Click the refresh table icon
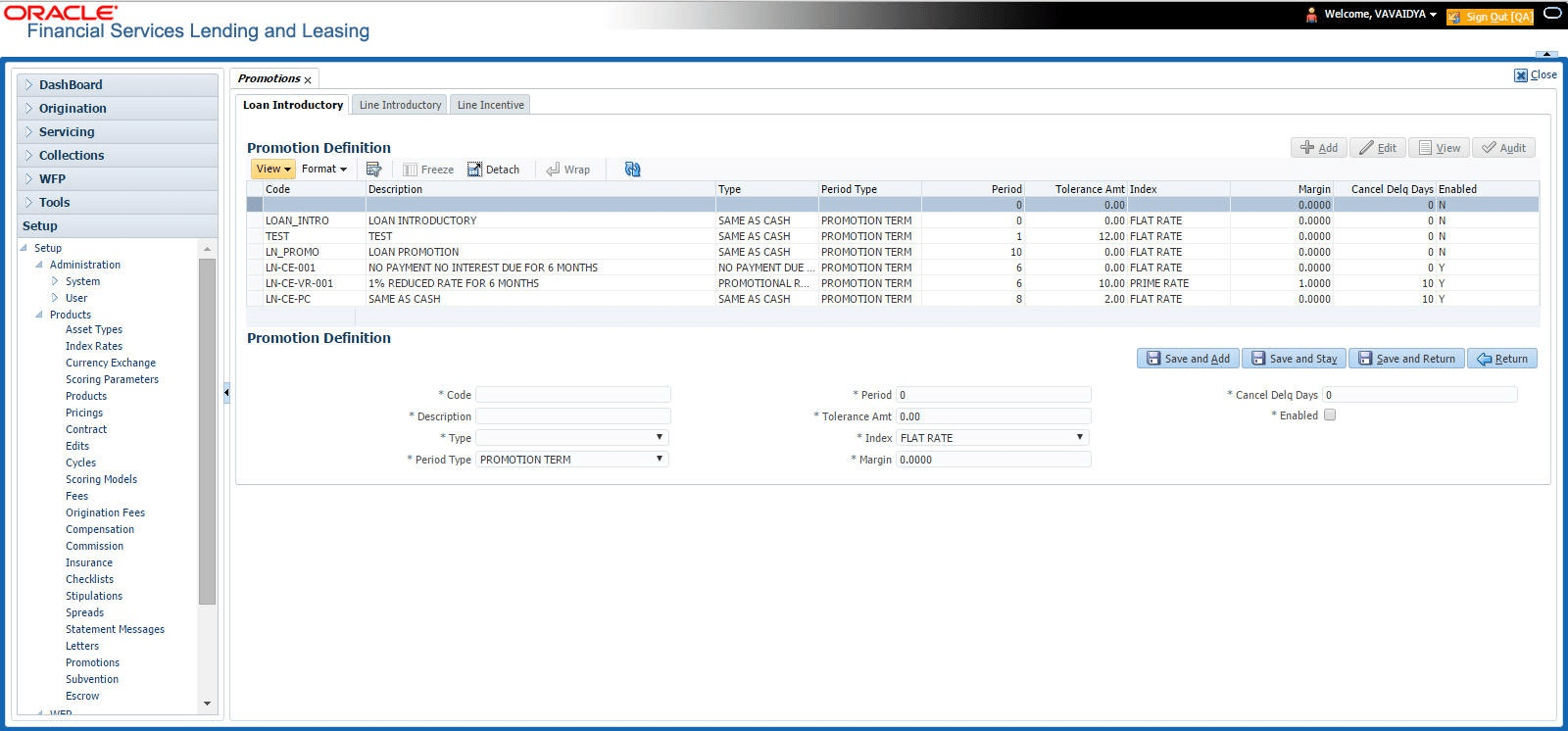The image size is (1568, 731). point(632,170)
